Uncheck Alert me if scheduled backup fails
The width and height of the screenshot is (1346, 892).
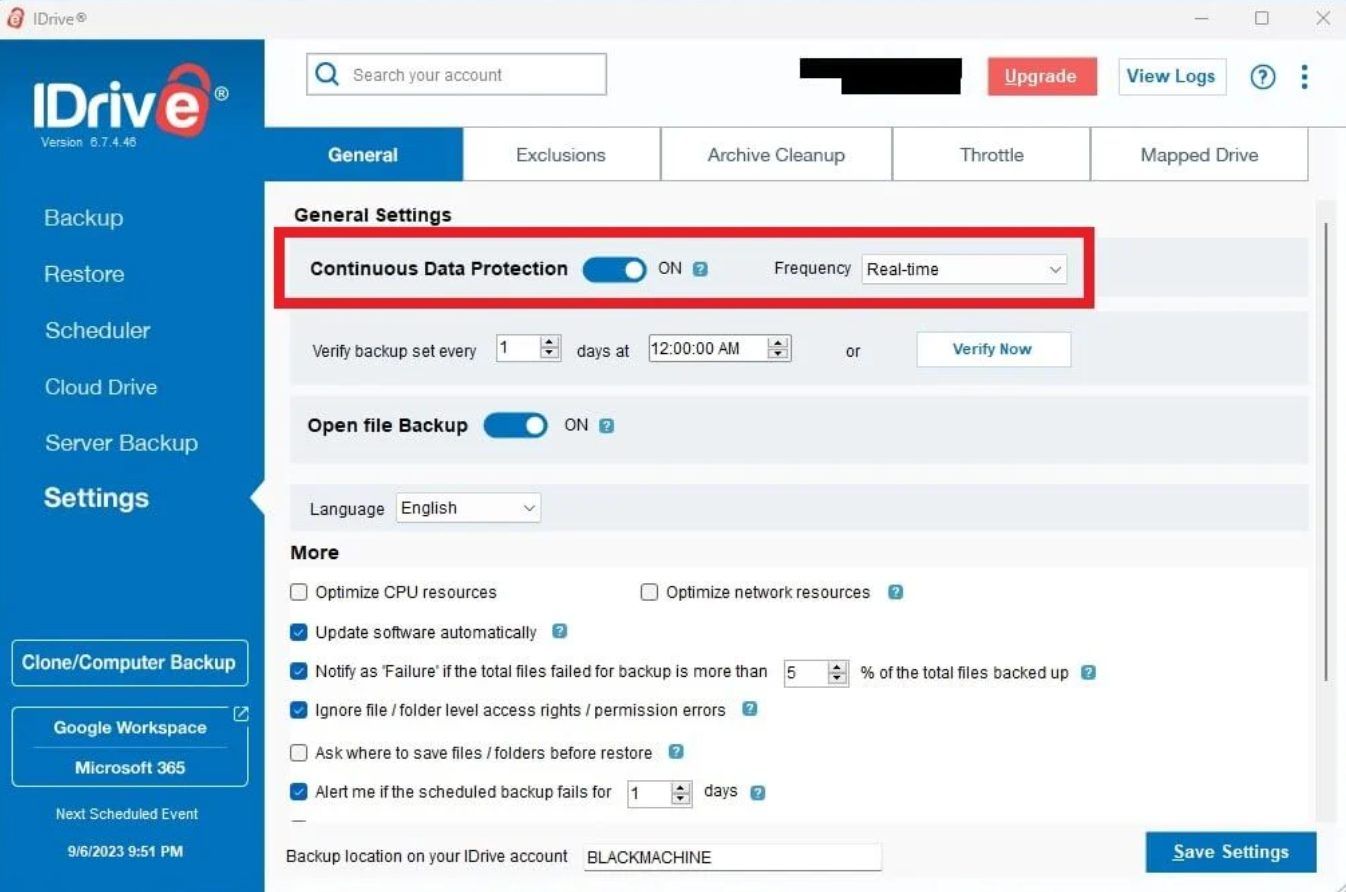click(x=299, y=792)
